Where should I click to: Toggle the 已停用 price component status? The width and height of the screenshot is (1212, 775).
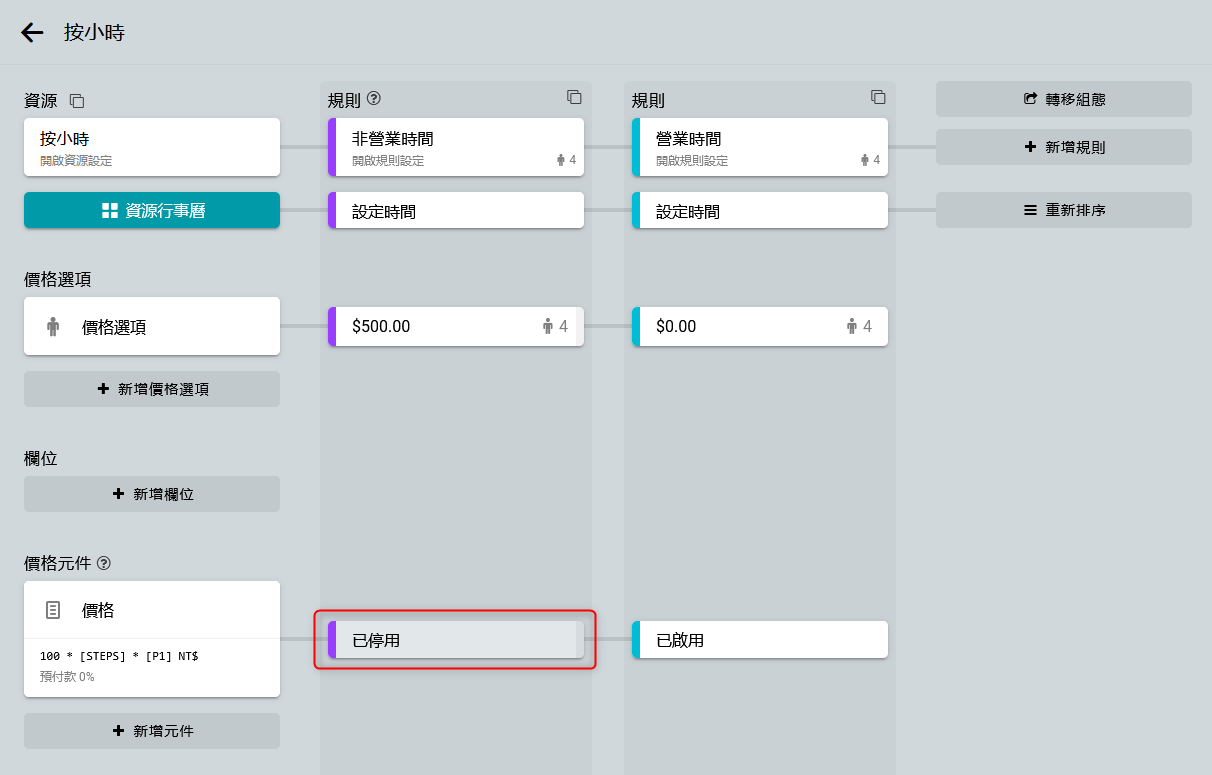456,640
